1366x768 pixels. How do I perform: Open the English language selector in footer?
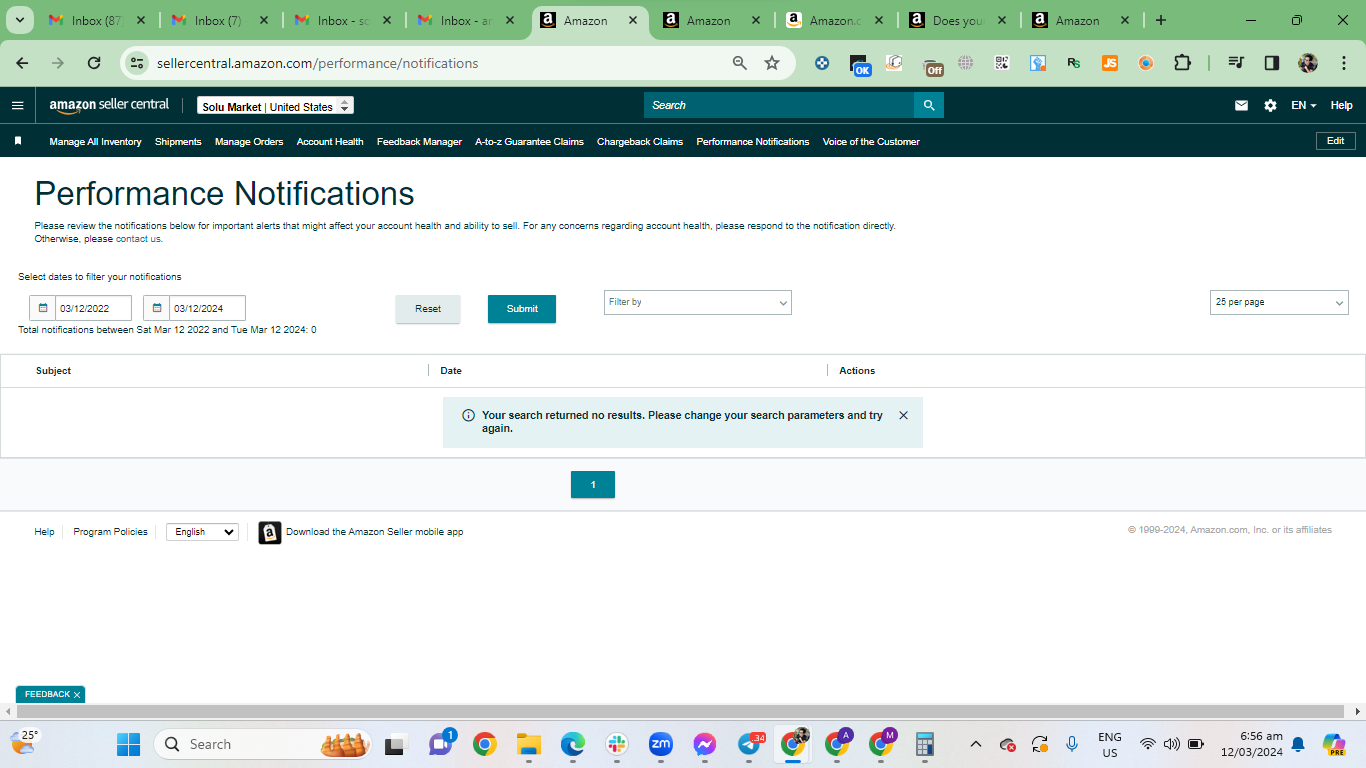pyautogui.click(x=202, y=532)
